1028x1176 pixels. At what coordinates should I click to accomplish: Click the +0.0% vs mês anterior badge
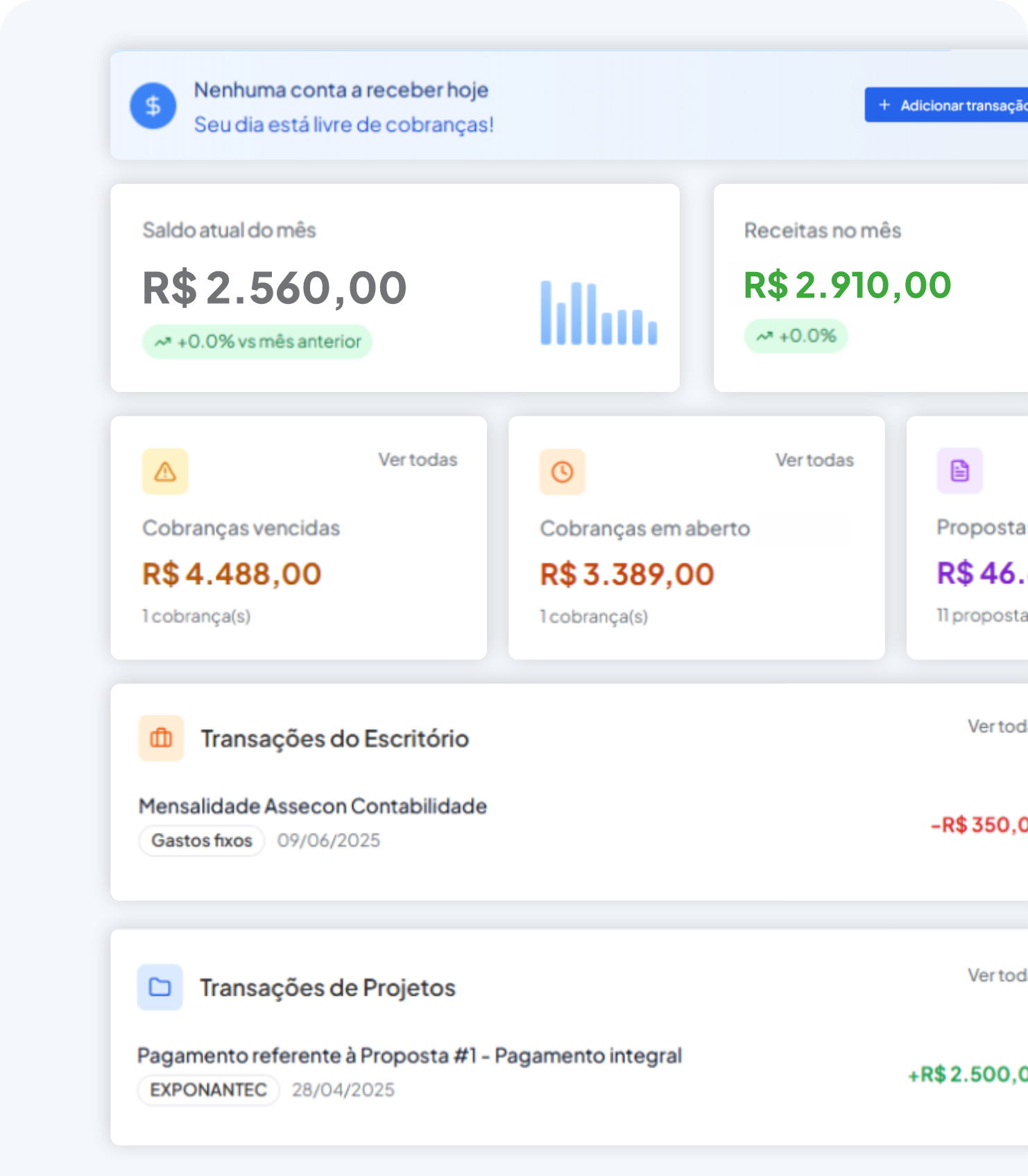(257, 341)
